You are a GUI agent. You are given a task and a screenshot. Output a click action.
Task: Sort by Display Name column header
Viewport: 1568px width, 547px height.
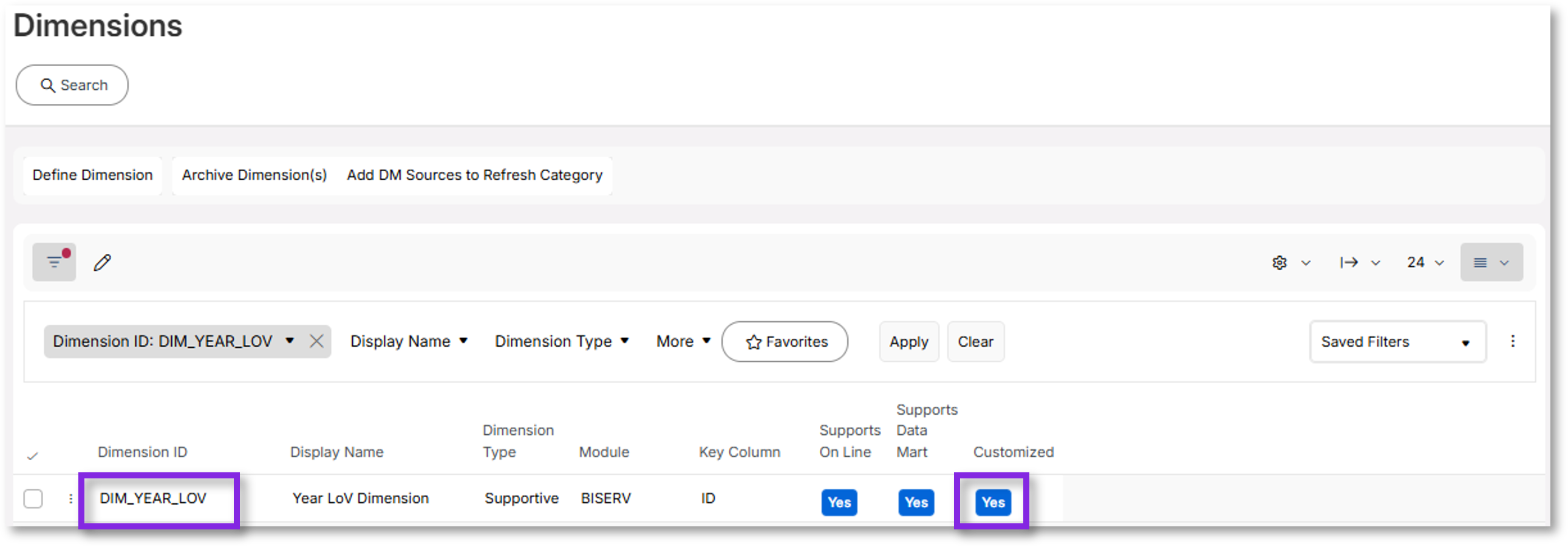click(x=336, y=453)
